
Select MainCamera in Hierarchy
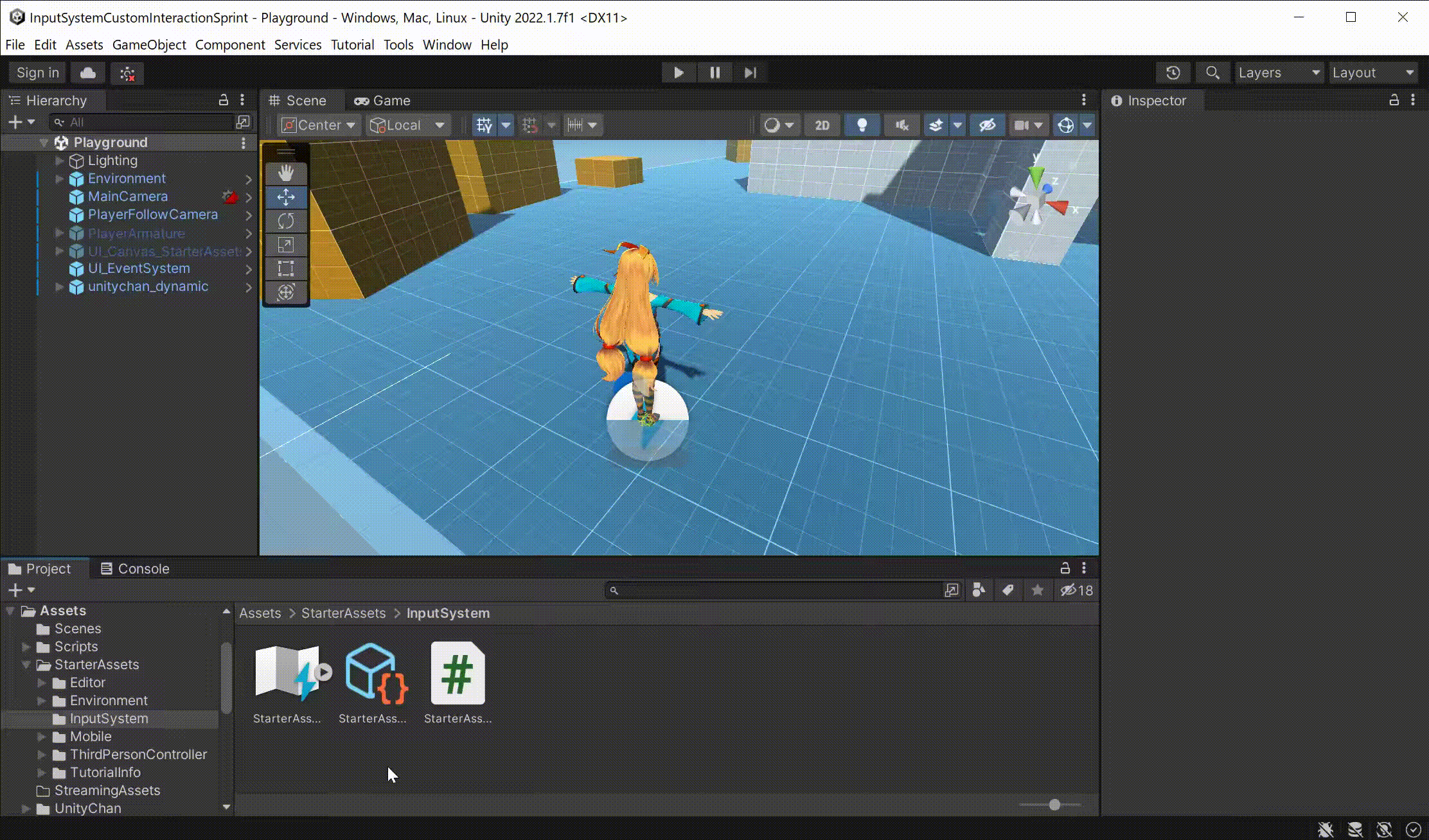[128, 197]
